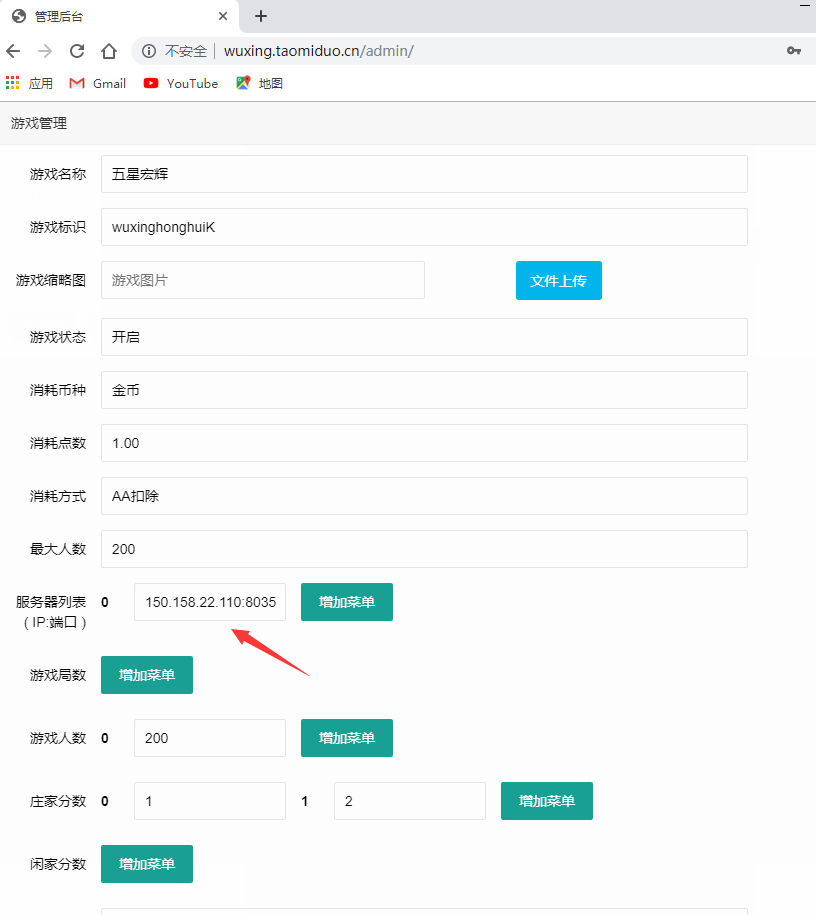Click the 游戏名称 input showing 五星宏辉
Screen dimensions: 816x915
pyautogui.click(x=424, y=174)
